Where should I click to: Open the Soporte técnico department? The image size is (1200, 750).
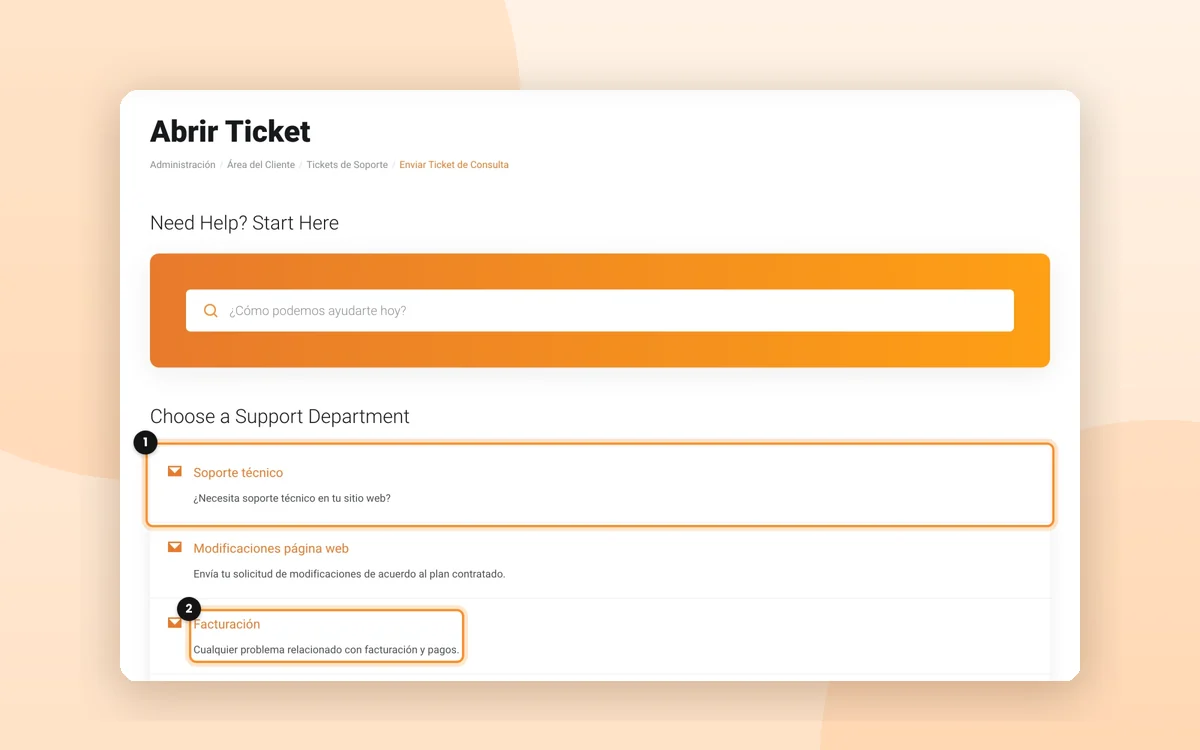coord(238,473)
